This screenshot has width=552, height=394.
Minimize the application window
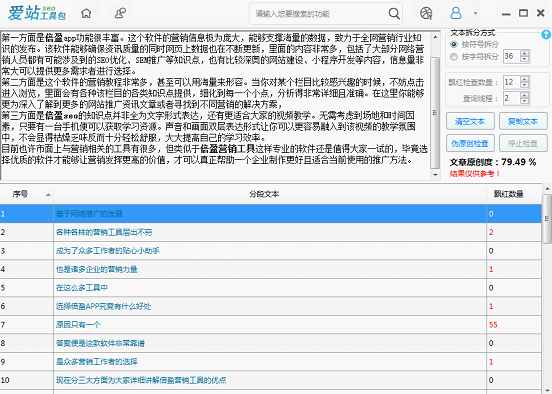pyautogui.click(x=506, y=14)
